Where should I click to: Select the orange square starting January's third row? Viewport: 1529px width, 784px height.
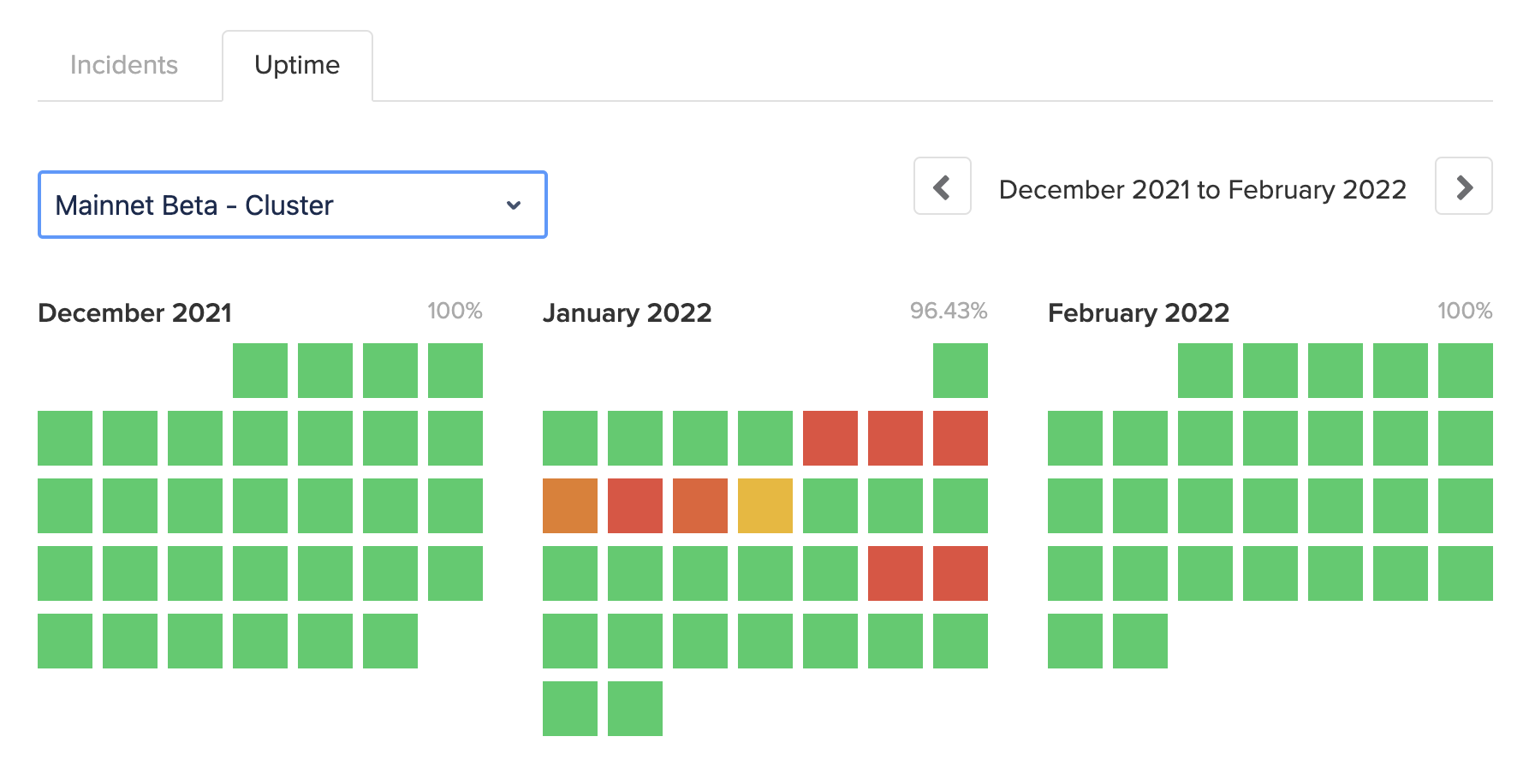tap(569, 506)
